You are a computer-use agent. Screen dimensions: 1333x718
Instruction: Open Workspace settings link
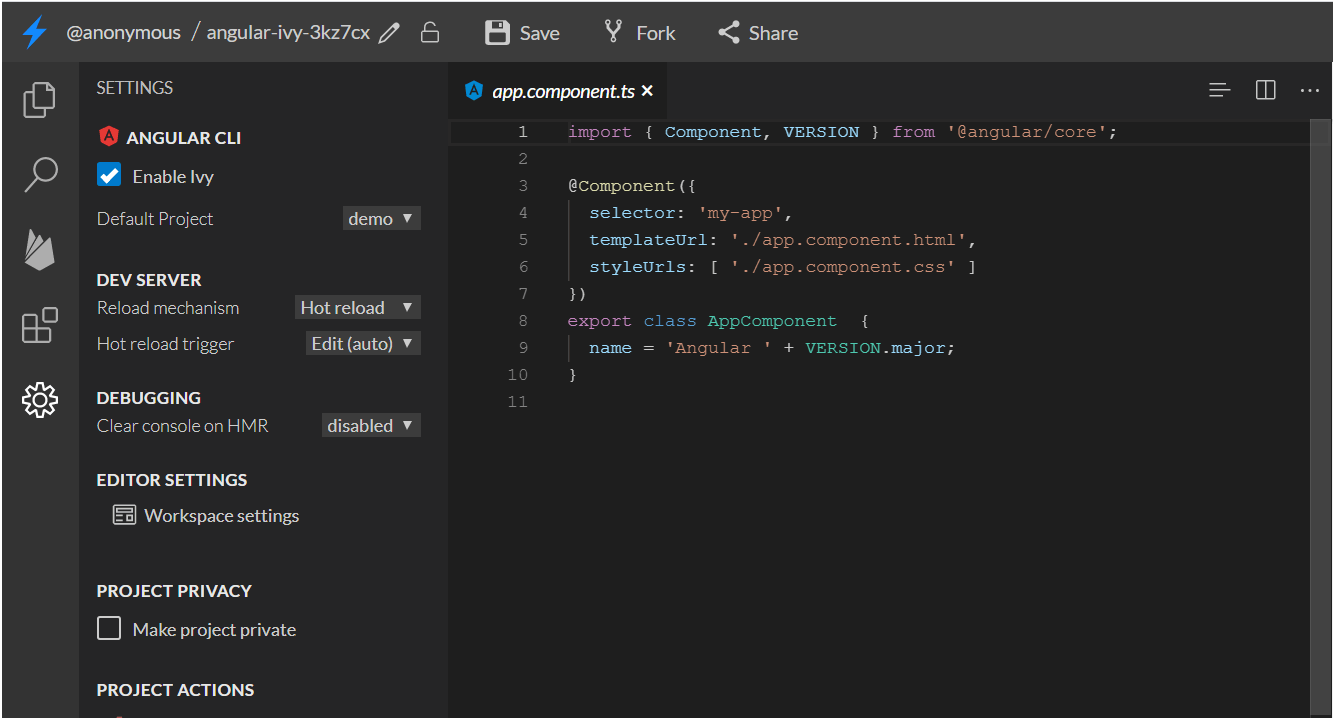tap(221, 516)
